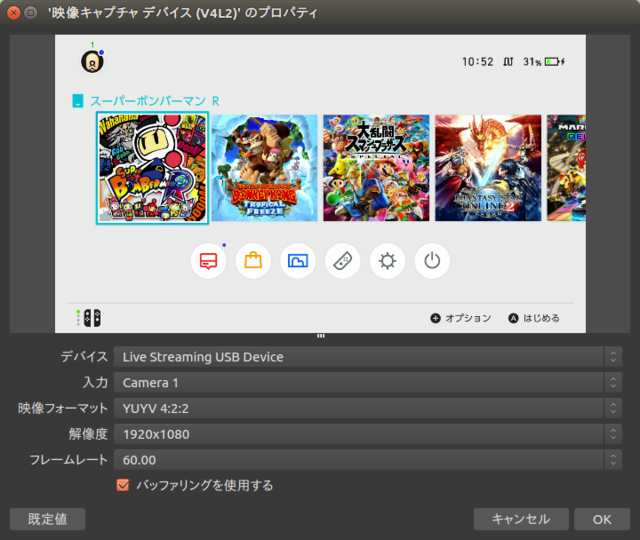The width and height of the screenshot is (640, 540).
Task: Select the Smash Bros Special game tile
Action: tap(376, 168)
